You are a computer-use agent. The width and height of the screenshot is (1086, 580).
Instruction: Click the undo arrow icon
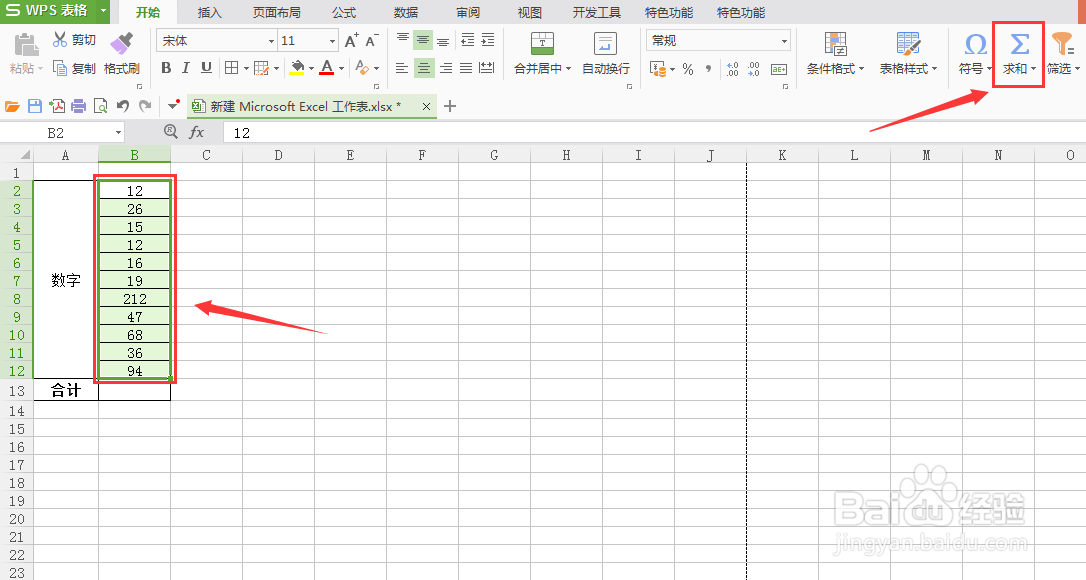(x=123, y=106)
